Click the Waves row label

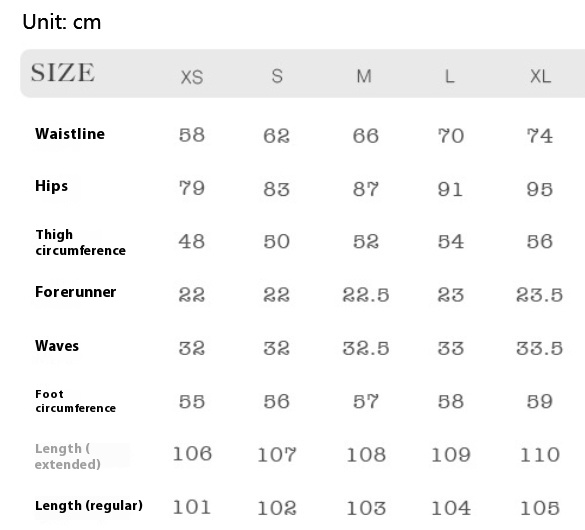click(x=57, y=346)
